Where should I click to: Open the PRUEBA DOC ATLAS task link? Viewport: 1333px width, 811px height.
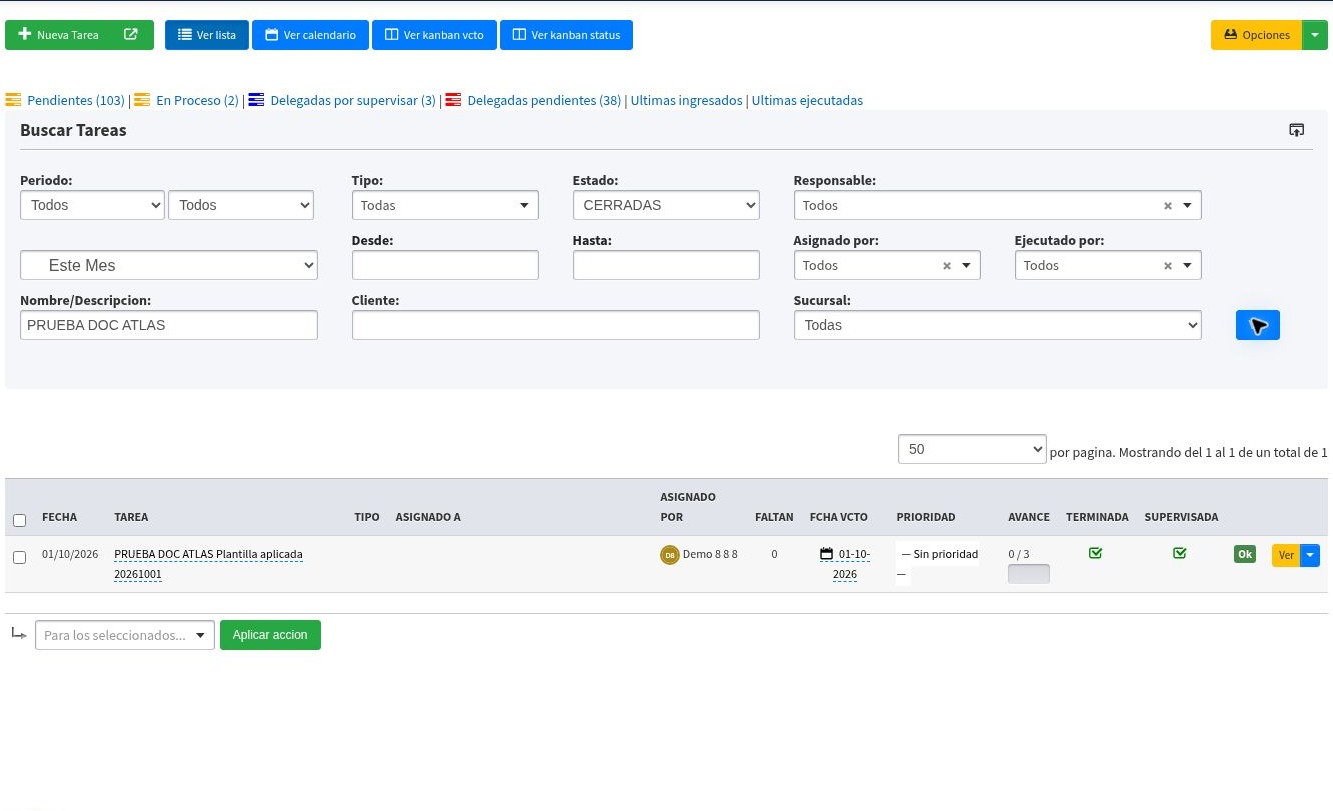208,564
